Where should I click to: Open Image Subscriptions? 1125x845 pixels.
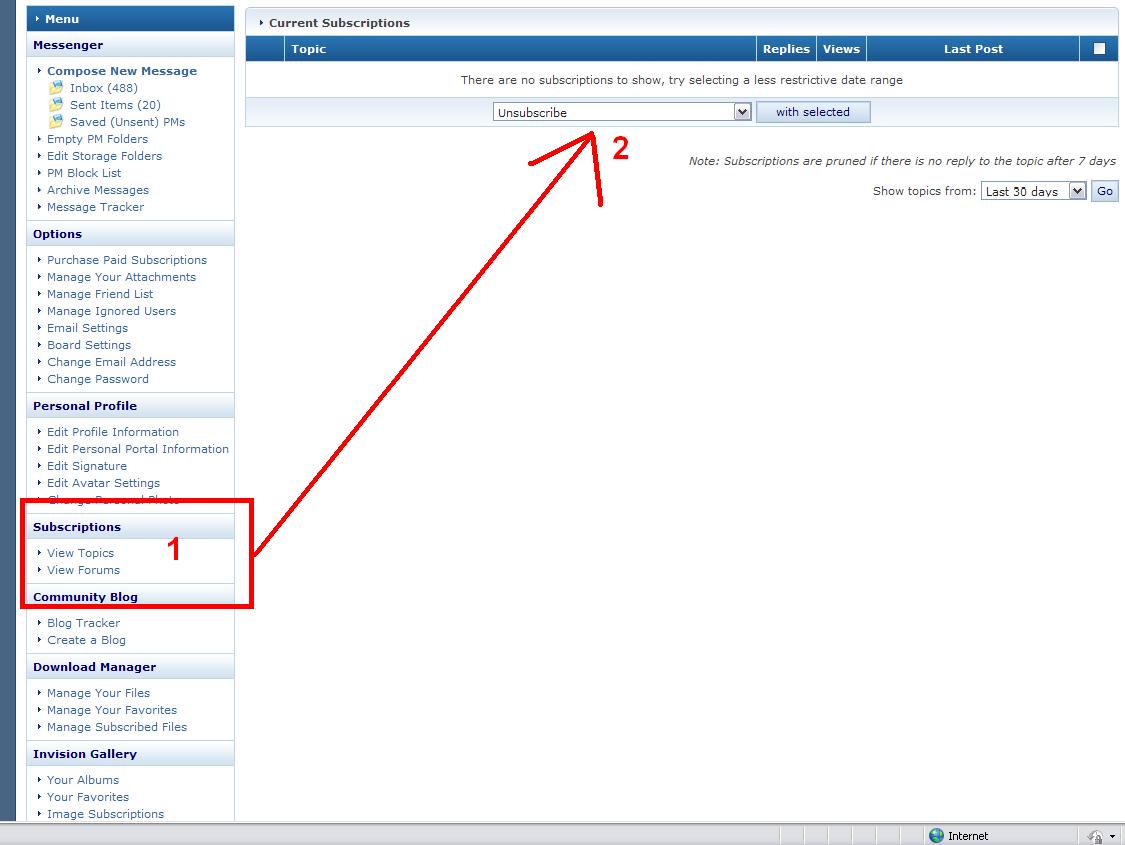coord(105,814)
